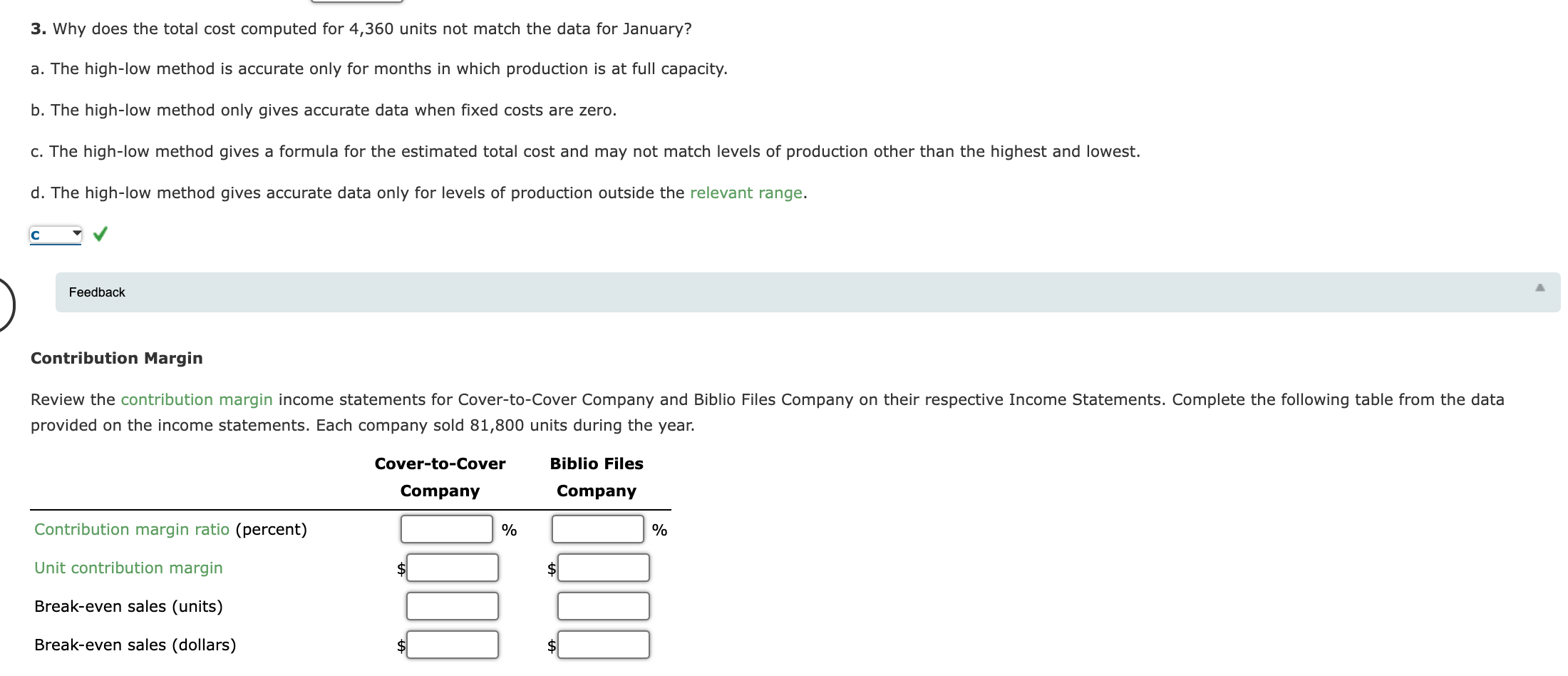
Task: Click the Biblio Files break-even units field
Action: [x=603, y=606]
